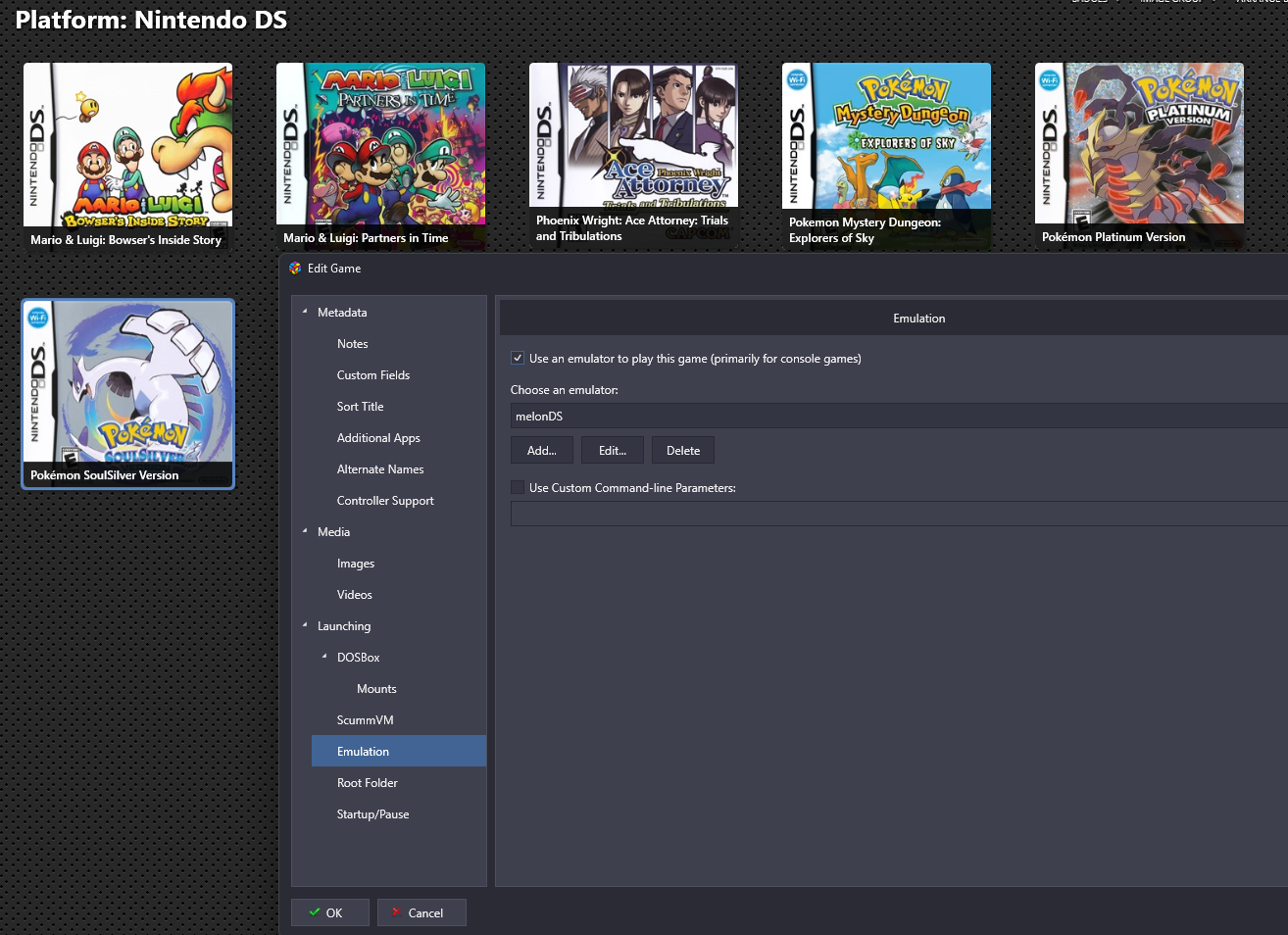Click the Media tree label
The image size is (1288, 935).
tap(333, 532)
